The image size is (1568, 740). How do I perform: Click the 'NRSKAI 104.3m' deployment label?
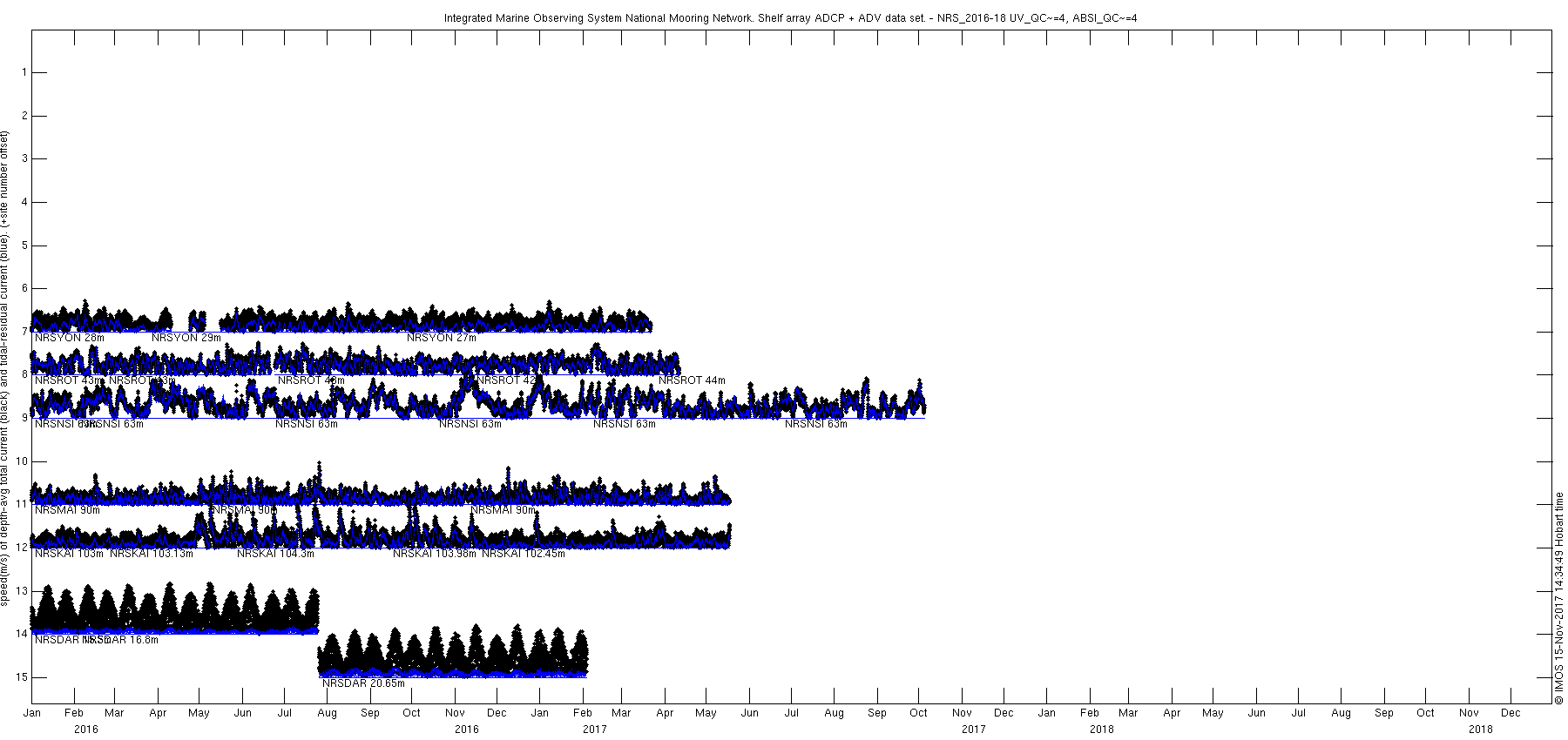[275, 554]
